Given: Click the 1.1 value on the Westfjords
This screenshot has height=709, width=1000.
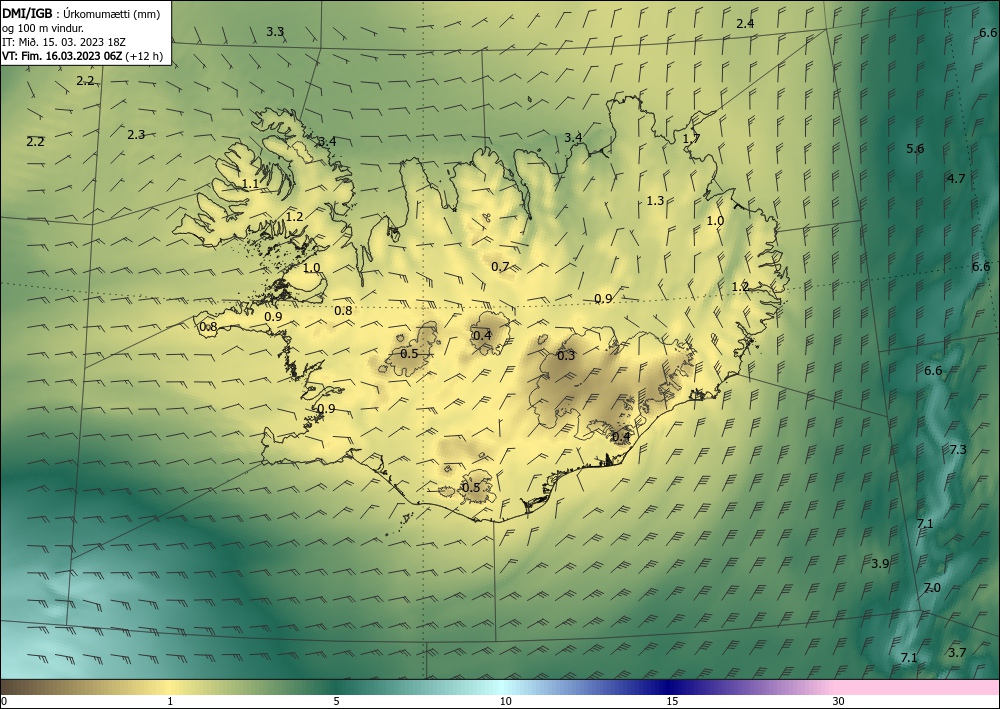Looking at the screenshot, I should (x=251, y=184).
